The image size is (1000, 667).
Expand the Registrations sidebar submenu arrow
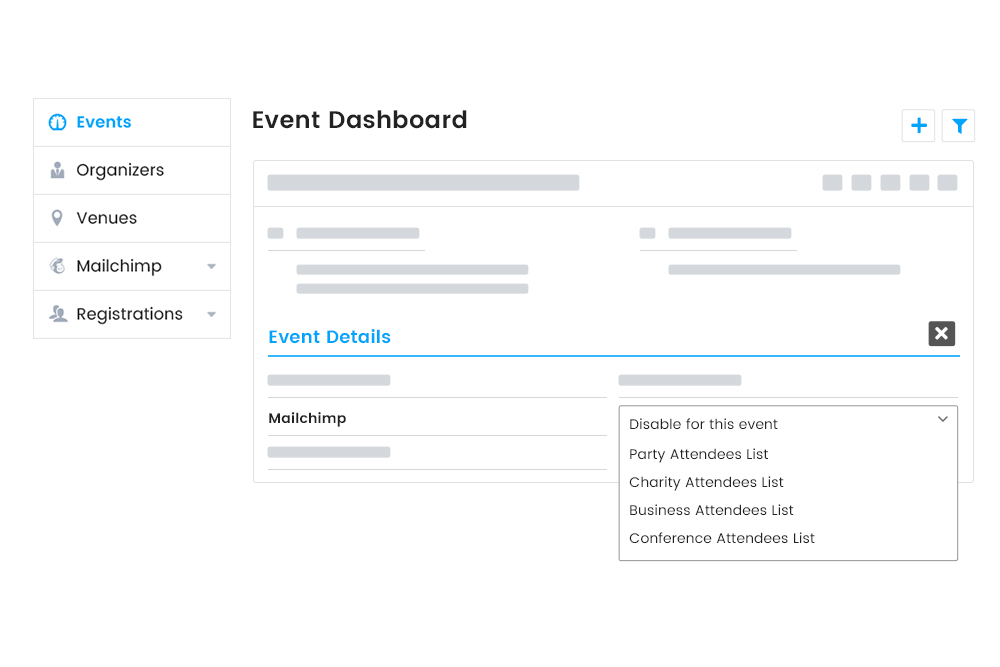coord(211,315)
